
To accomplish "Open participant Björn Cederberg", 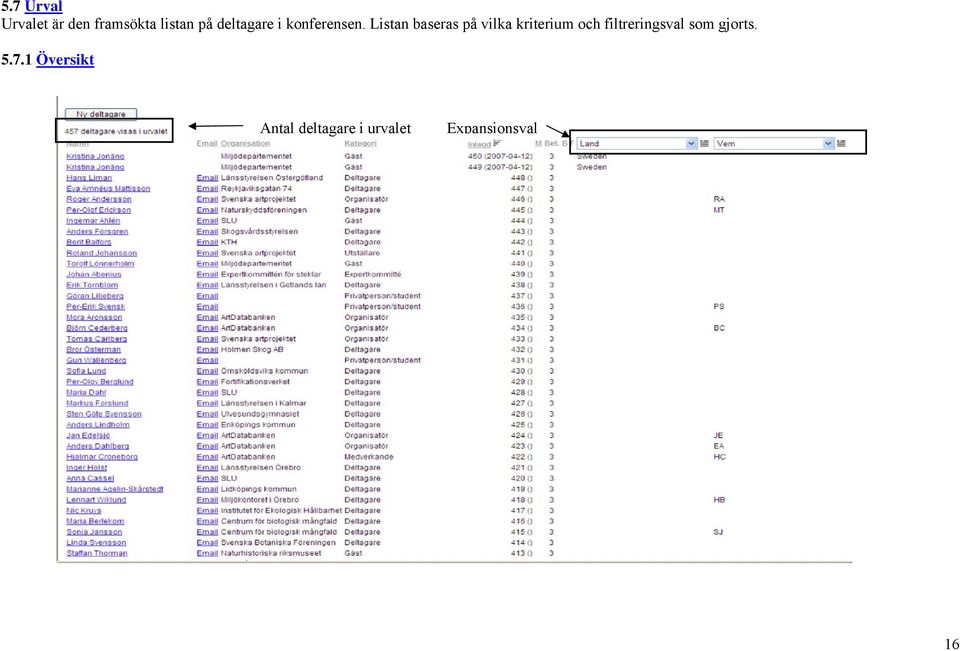I will coord(97,328).
